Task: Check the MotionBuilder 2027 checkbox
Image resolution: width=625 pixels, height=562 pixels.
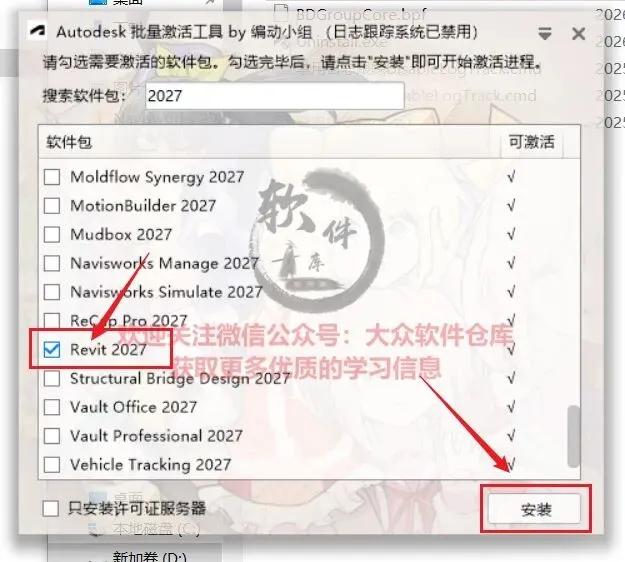Action: point(52,206)
